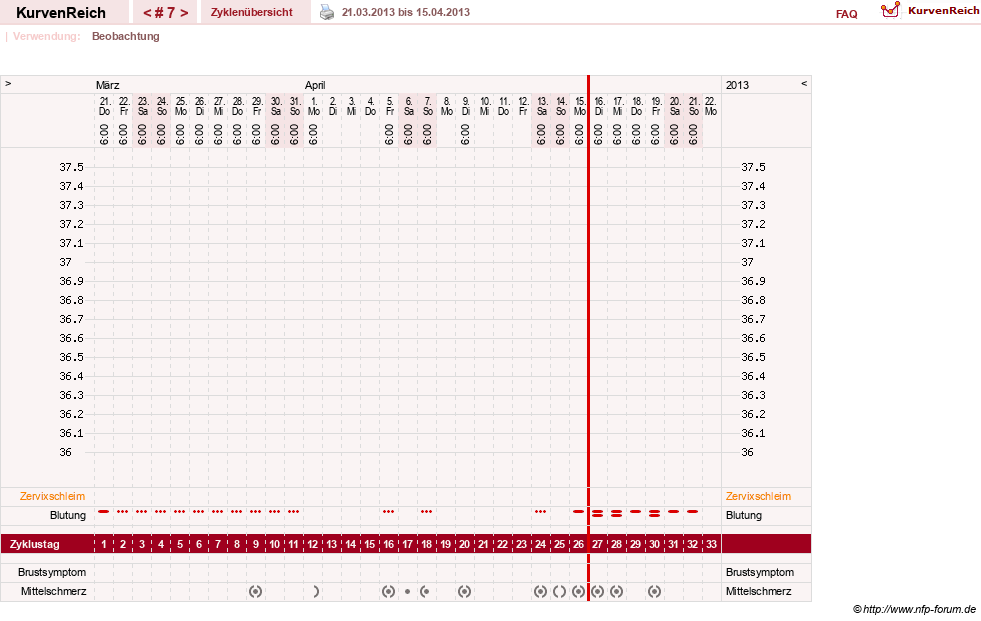The height and width of the screenshot is (621, 981).
Task: Click the left Zervixschleim row label
Action: click(52, 496)
